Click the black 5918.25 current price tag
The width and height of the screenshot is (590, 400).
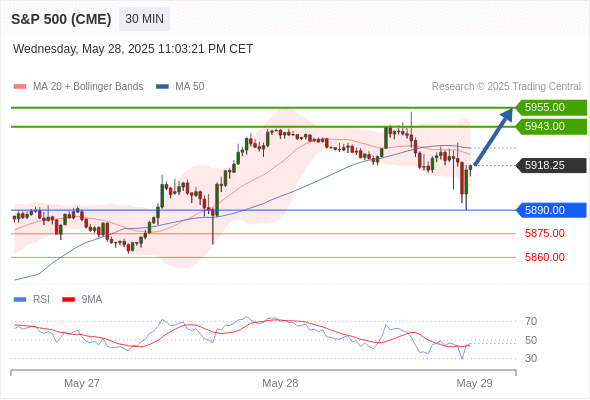coord(551,165)
